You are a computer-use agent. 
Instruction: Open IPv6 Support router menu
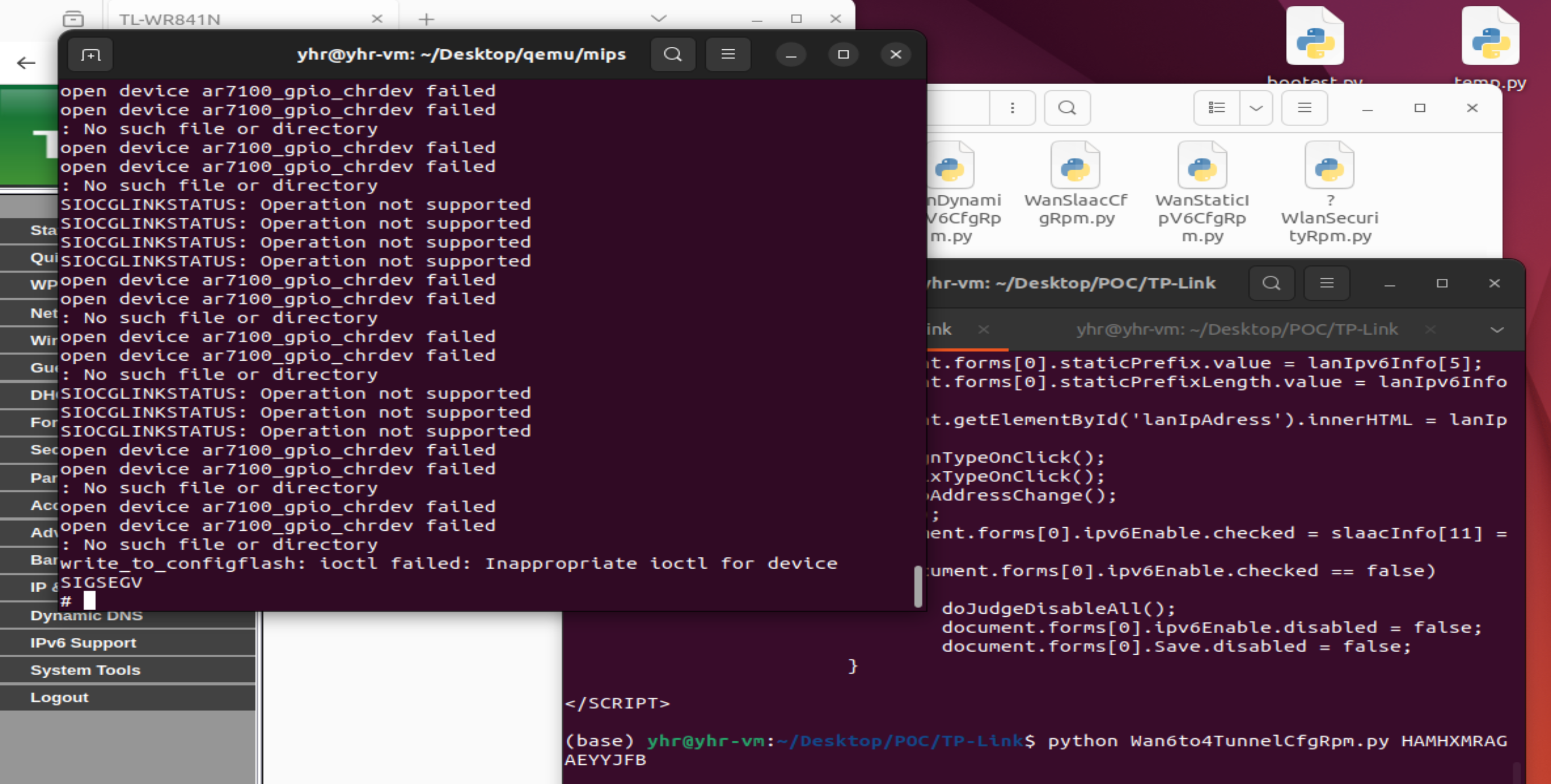[x=83, y=642]
